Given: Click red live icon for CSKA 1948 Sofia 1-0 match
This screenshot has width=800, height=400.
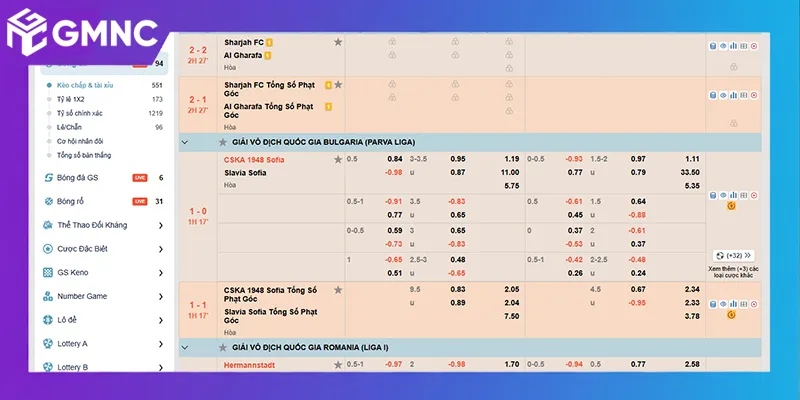Looking at the screenshot, I should click(754, 195).
